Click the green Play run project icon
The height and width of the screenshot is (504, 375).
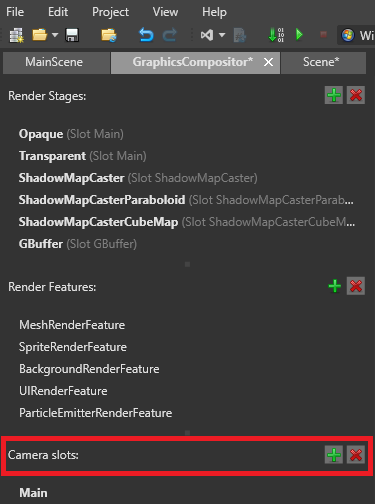click(299, 34)
